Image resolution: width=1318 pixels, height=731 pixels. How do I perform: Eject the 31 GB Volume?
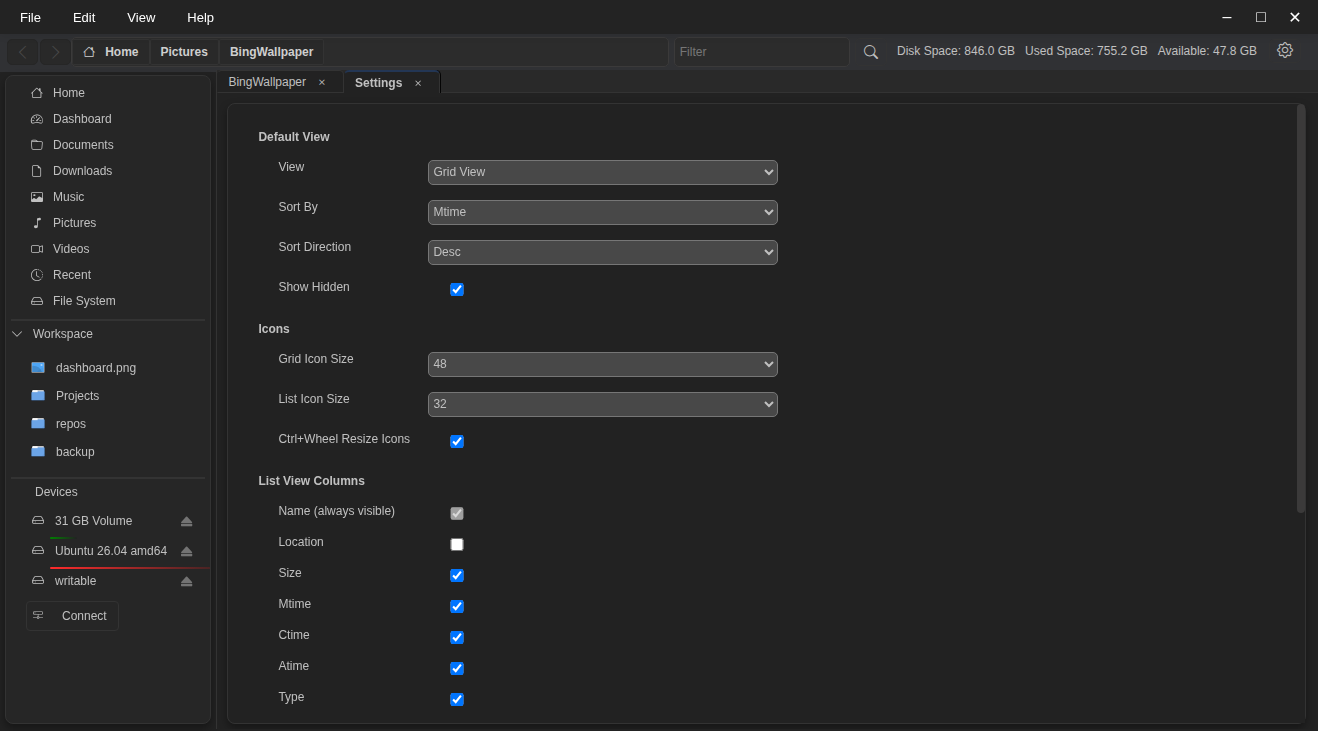click(186, 521)
